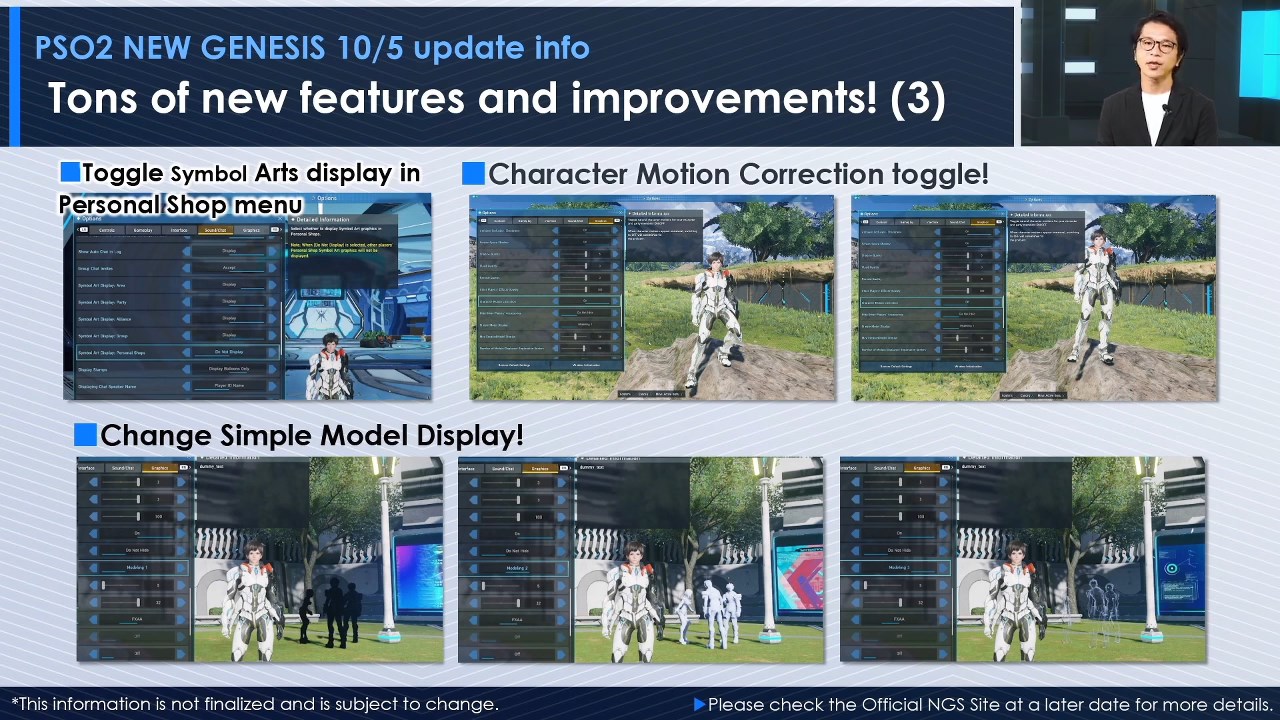Click the right arrow beside Symbol Art Display: Party
This screenshot has width=1280, height=720.
(271, 303)
